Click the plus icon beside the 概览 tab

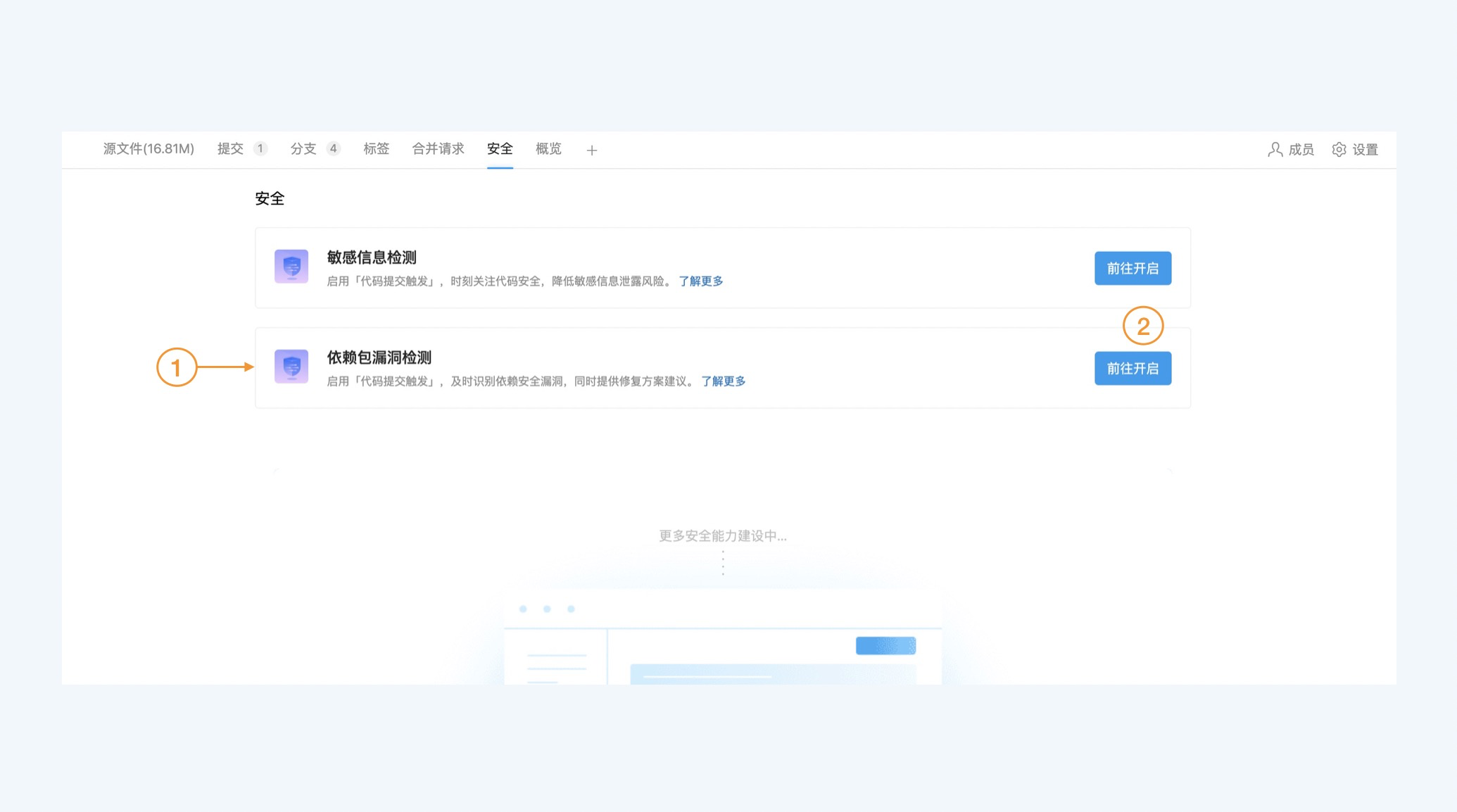point(592,150)
